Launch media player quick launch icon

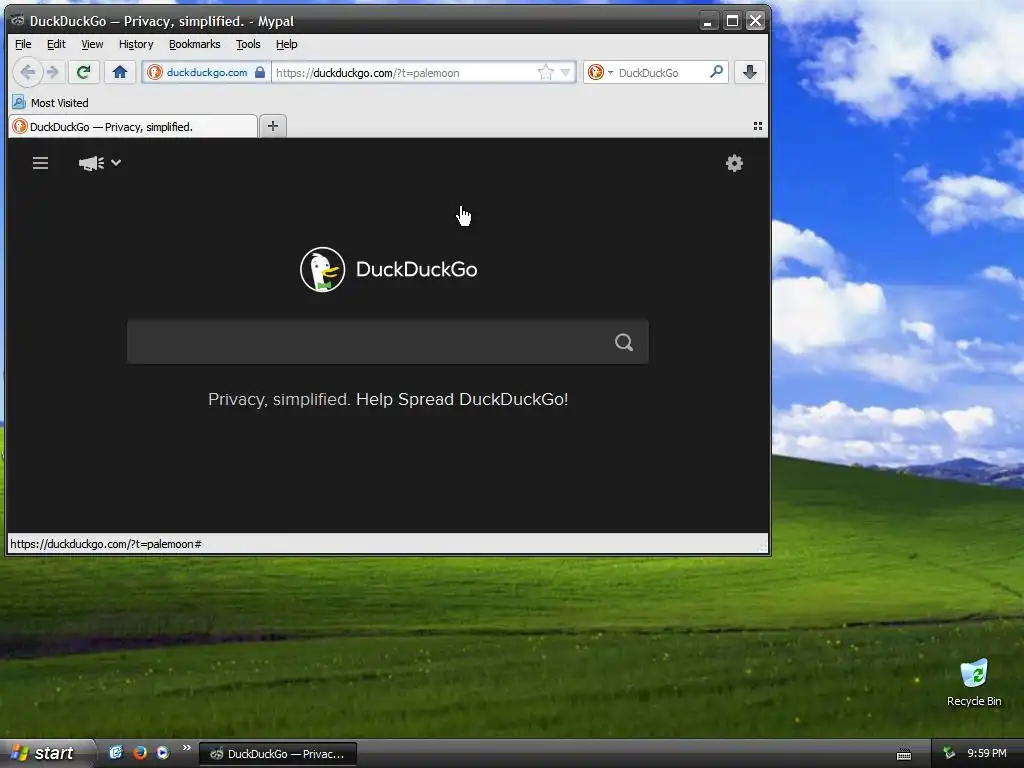163,753
